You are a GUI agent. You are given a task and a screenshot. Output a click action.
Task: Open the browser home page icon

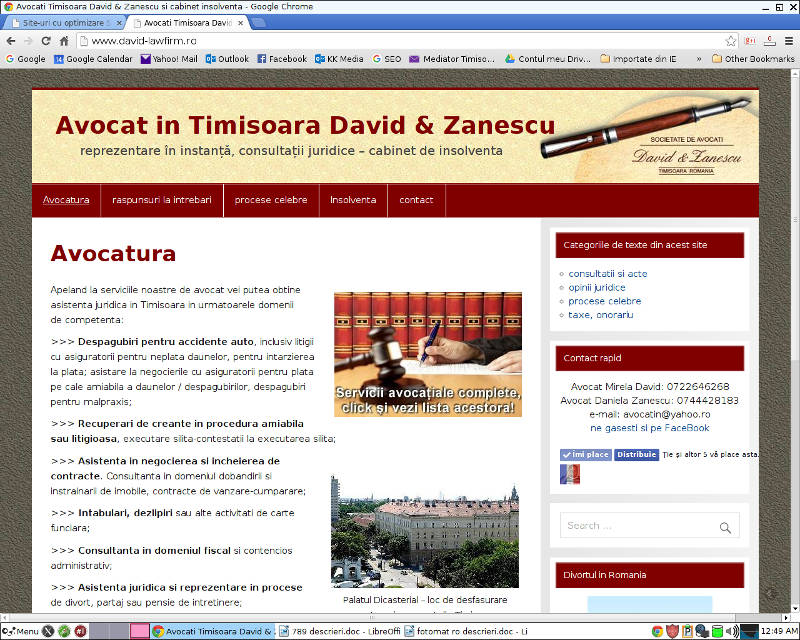(x=64, y=41)
